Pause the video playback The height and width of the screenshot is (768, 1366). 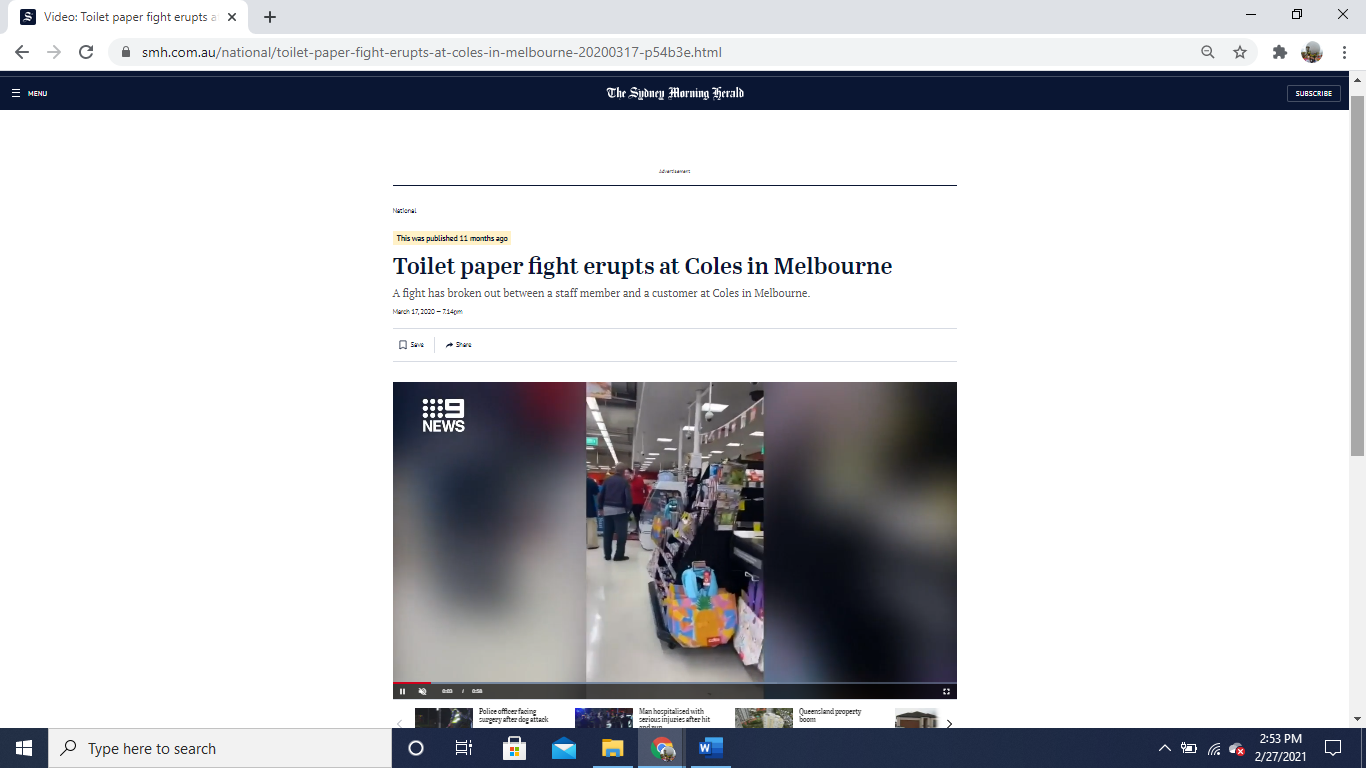(403, 691)
